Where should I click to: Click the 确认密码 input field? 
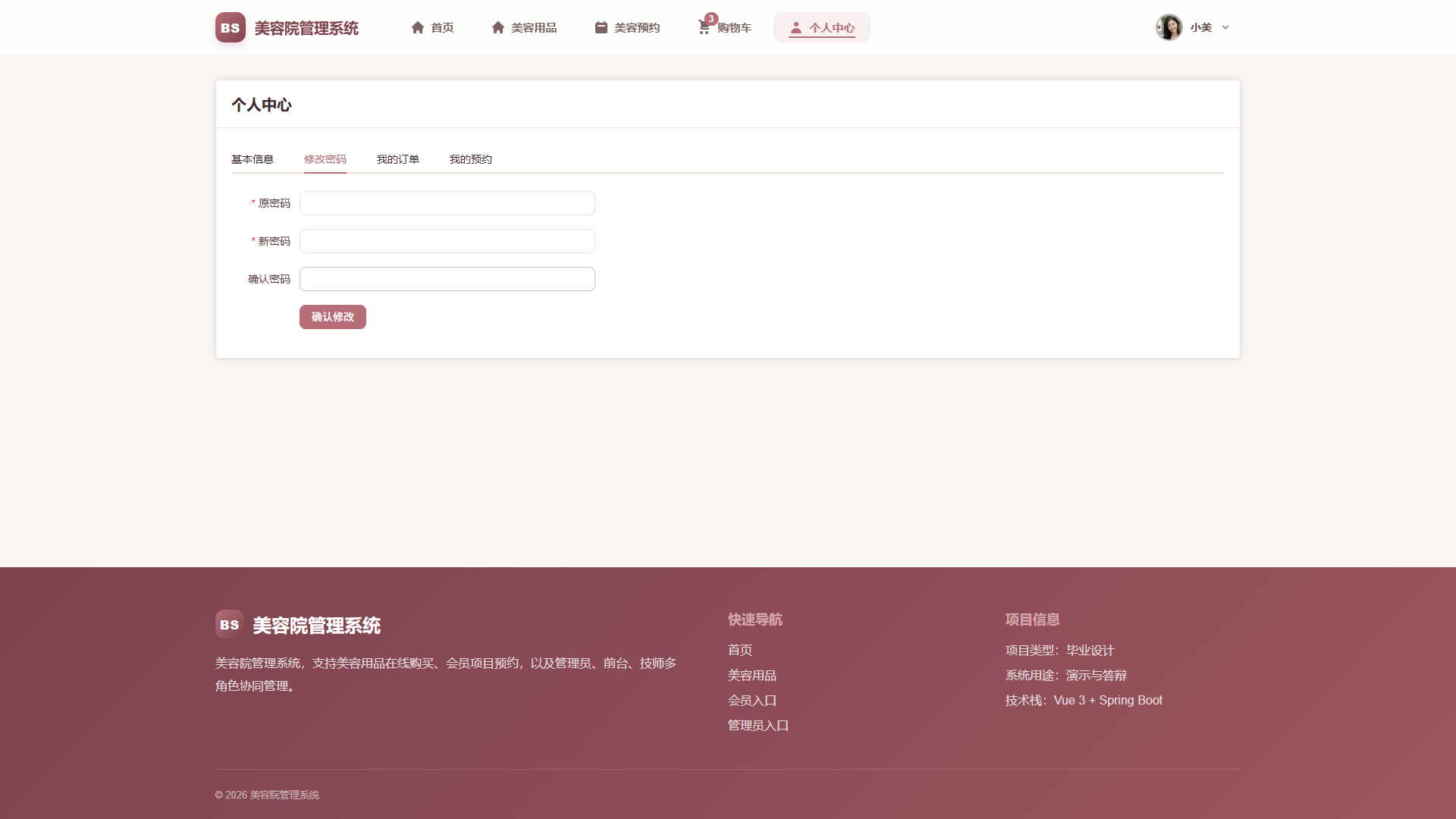point(447,279)
